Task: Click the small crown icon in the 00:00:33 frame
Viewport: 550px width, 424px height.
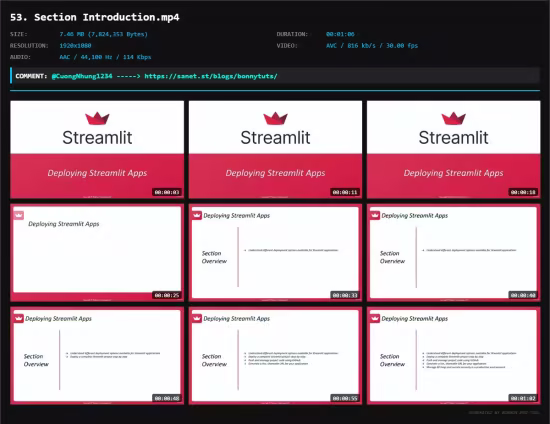Action: coord(197,215)
